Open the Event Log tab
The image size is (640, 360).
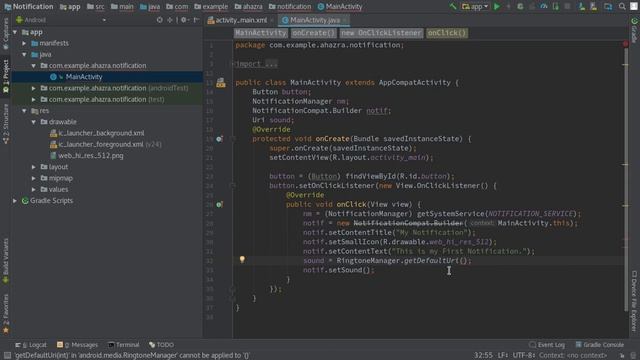pos(547,345)
